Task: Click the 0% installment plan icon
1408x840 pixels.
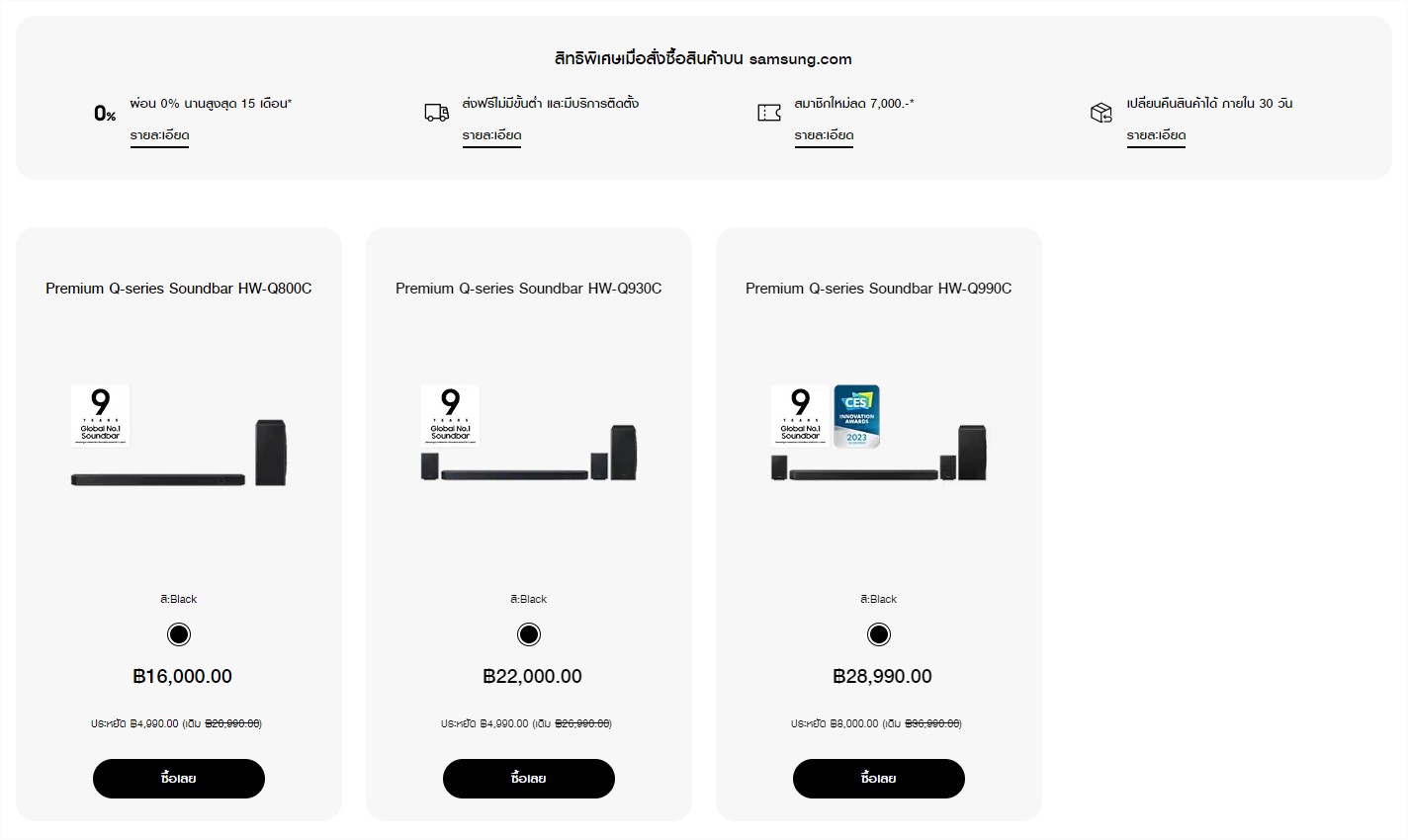Action: [x=105, y=114]
